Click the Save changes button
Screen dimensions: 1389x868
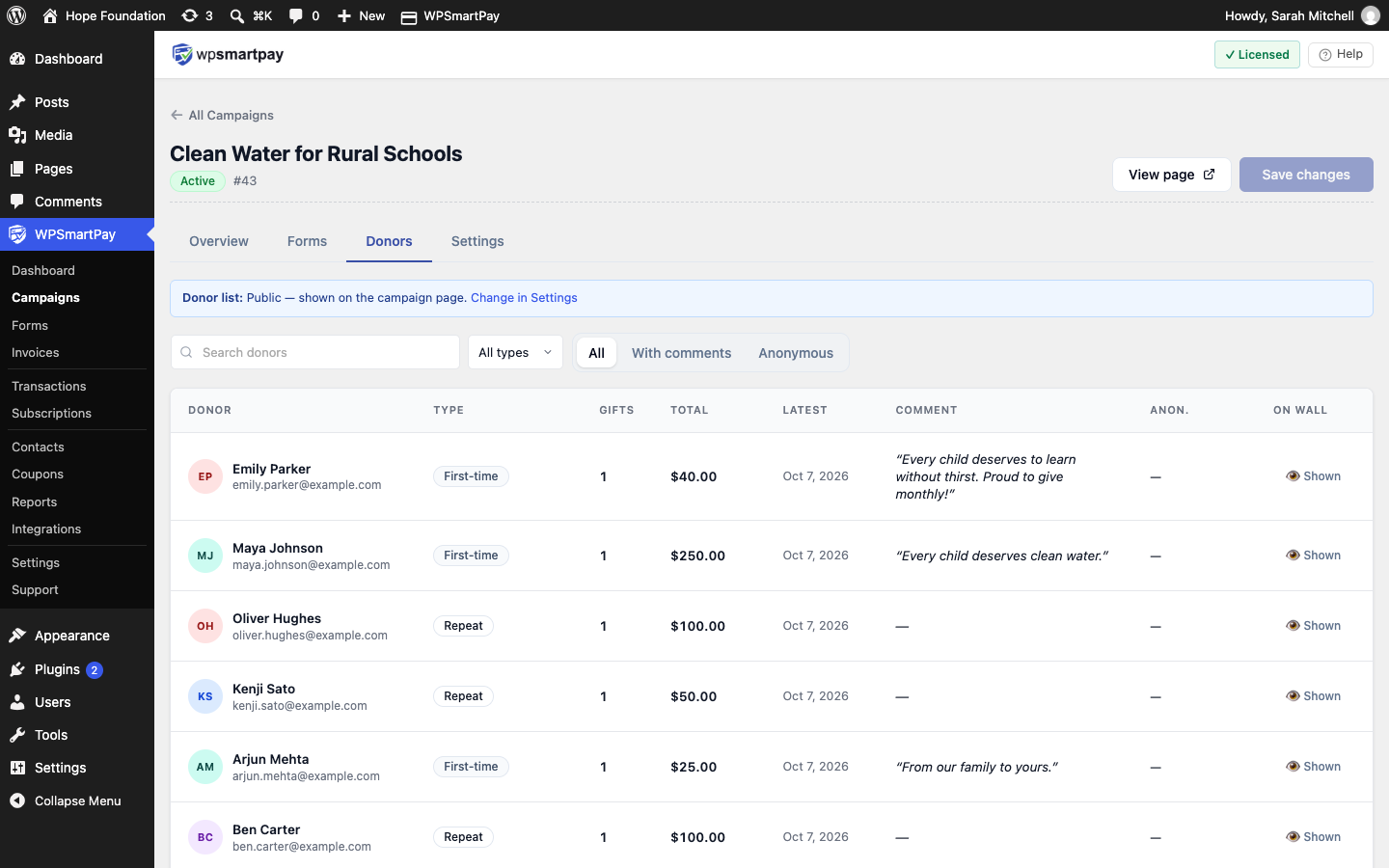click(1306, 175)
